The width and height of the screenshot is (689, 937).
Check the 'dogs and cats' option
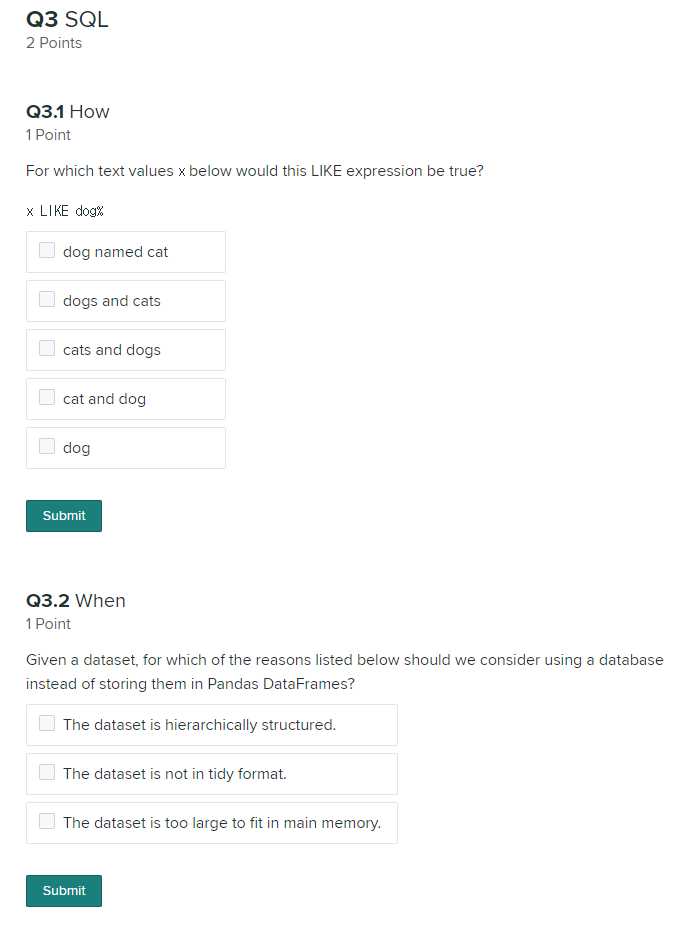click(x=46, y=298)
